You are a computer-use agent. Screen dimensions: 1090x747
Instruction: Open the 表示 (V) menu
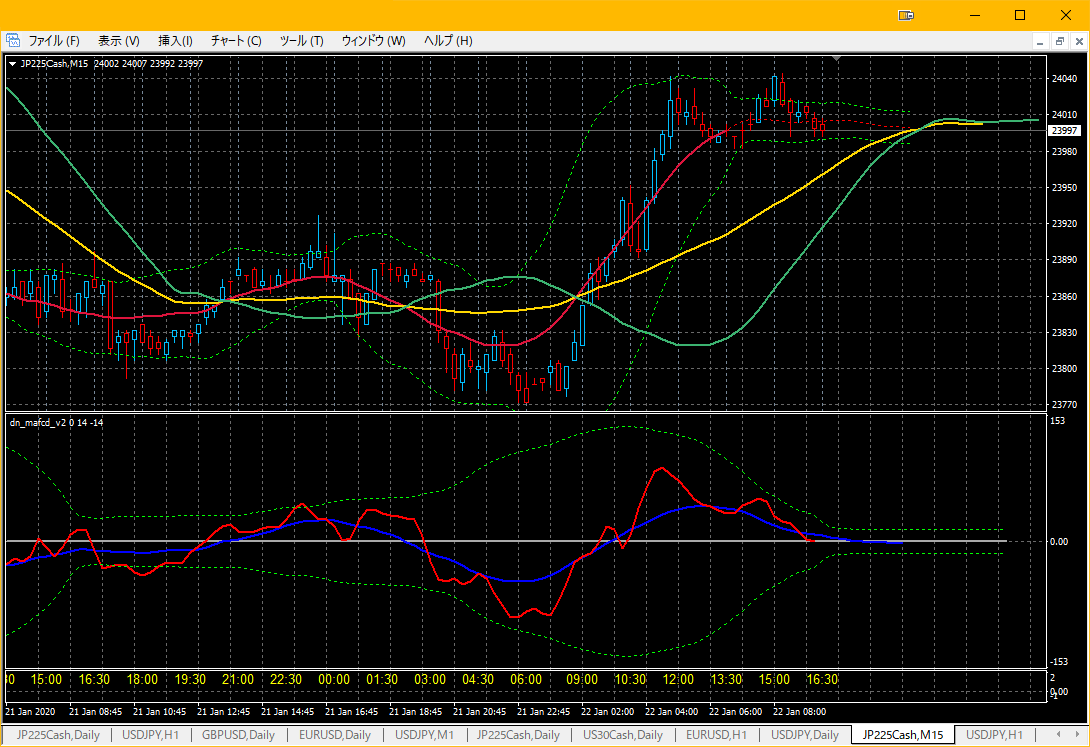[x=118, y=41]
